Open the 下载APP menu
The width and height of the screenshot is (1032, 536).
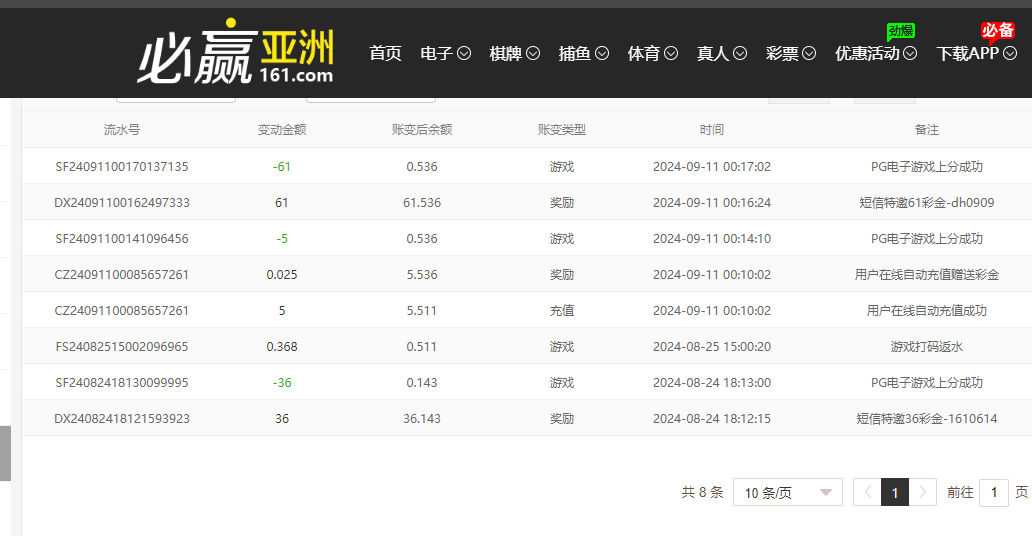pos(976,54)
